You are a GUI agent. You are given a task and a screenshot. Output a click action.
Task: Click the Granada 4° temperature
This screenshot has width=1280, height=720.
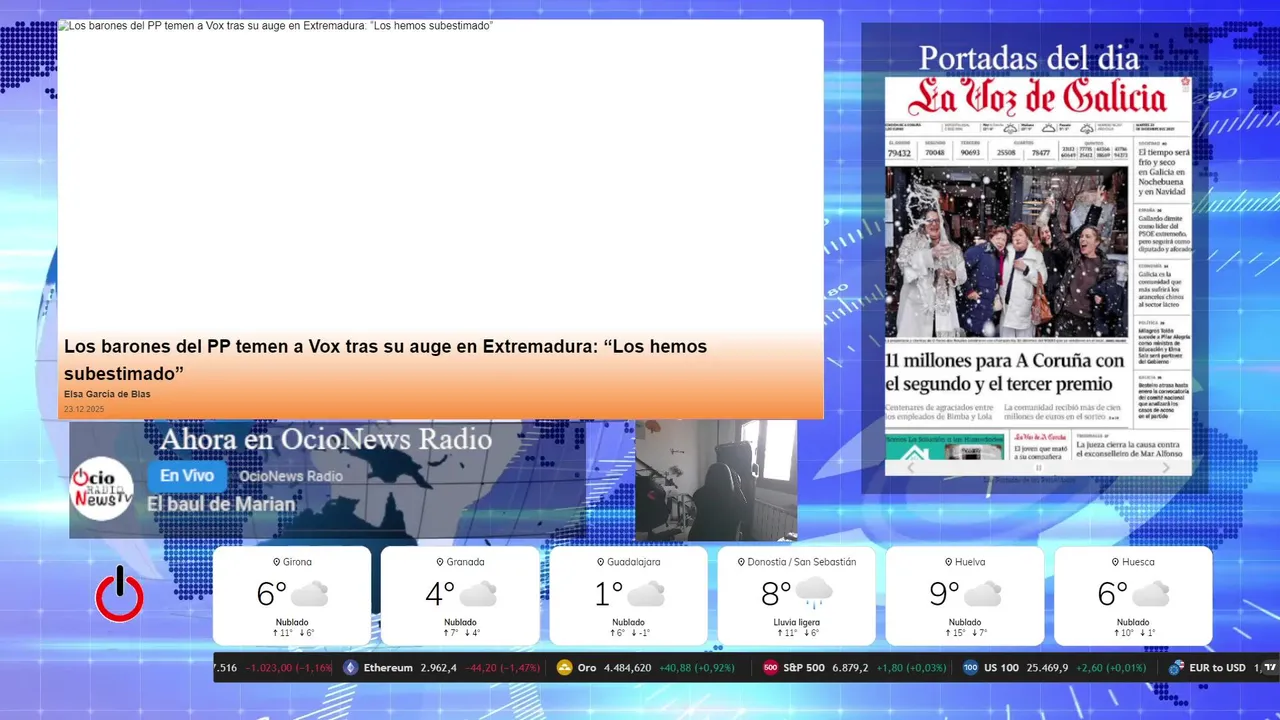click(x=440, y=594)
